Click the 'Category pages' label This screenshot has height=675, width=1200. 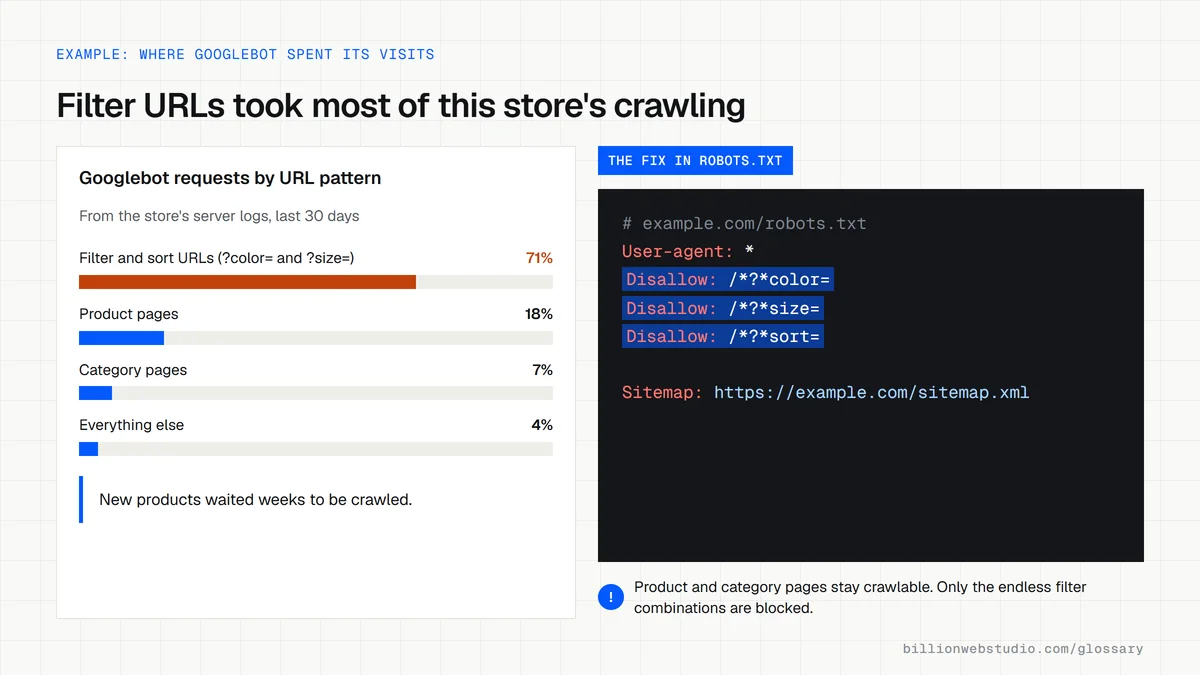click(133, 370)
